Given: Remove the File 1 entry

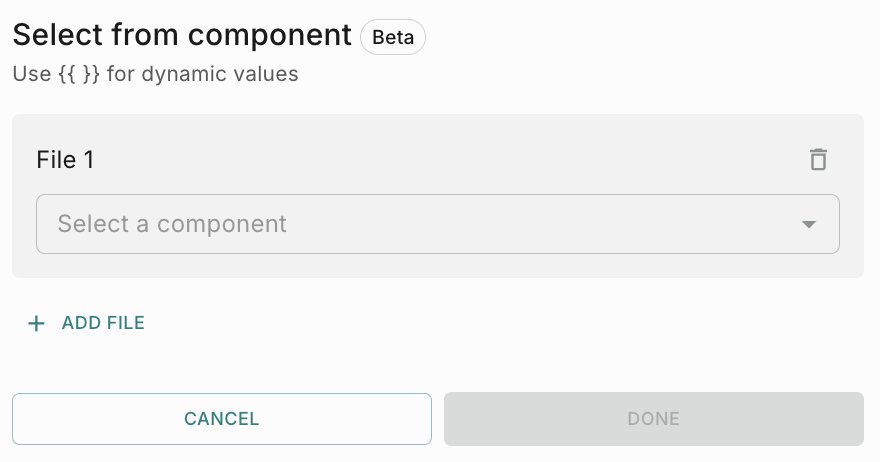Looking at the screenshot, I should (x=818, y=159).
